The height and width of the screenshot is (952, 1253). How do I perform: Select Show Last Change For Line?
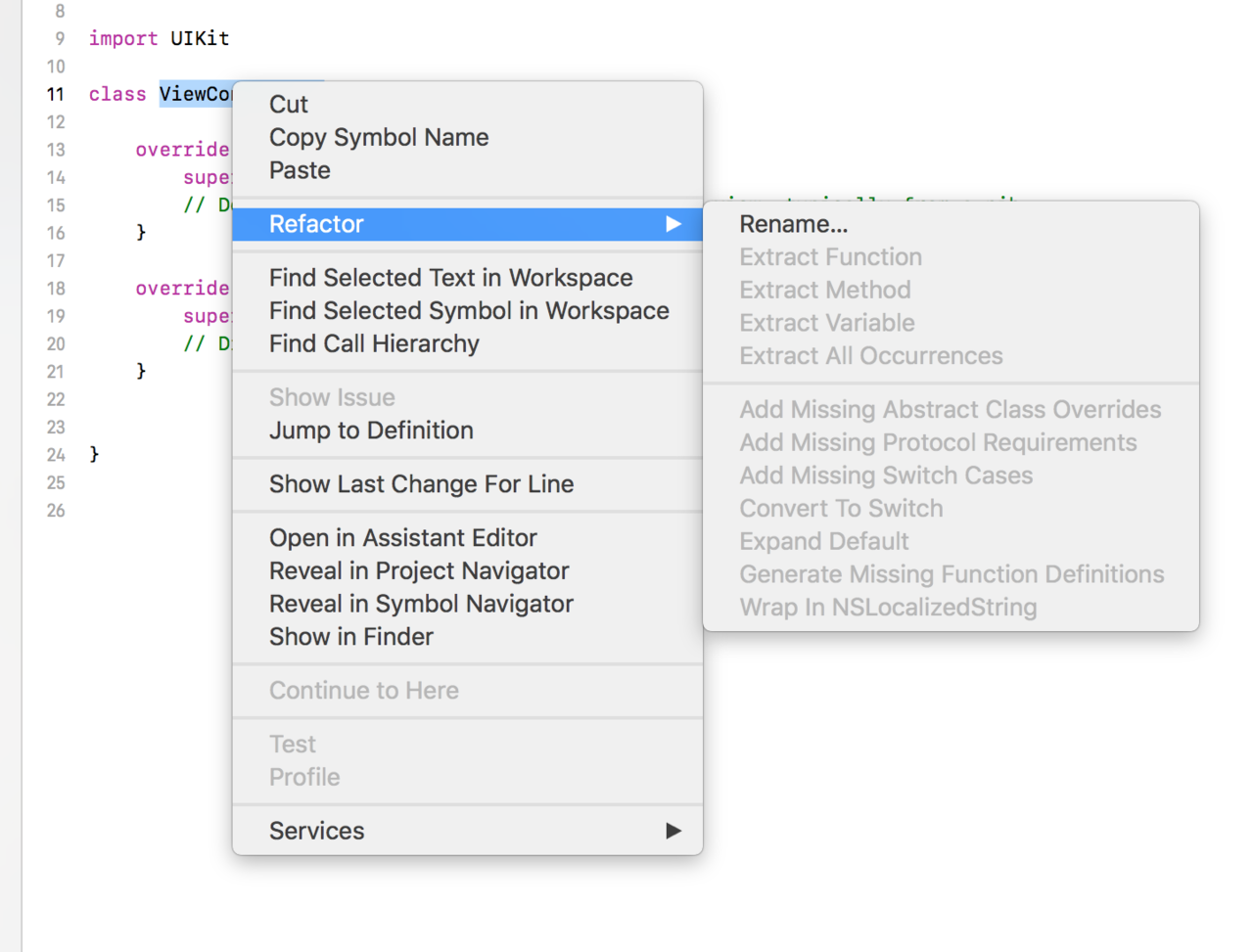(x=421, y=484)
